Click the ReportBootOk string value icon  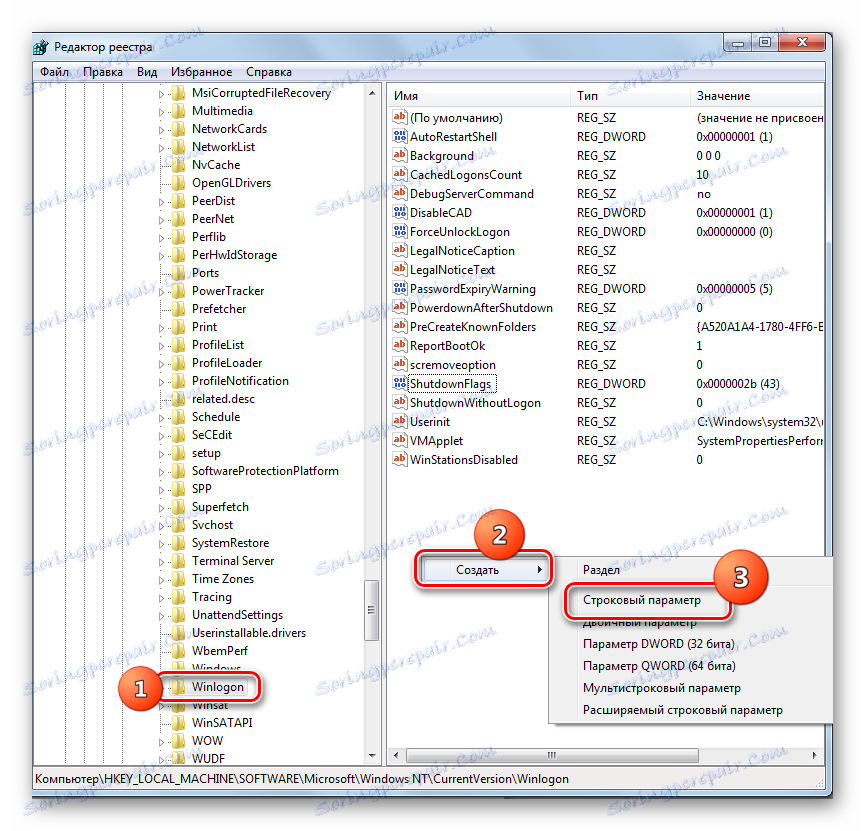399,345
